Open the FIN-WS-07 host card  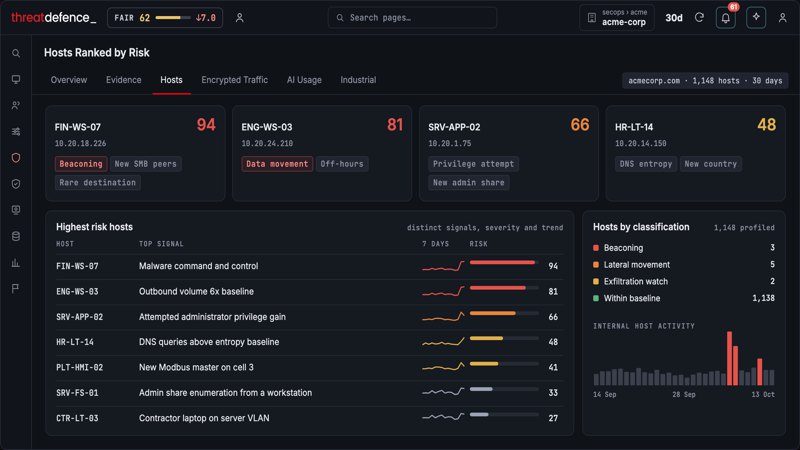[x=135, y=154]
